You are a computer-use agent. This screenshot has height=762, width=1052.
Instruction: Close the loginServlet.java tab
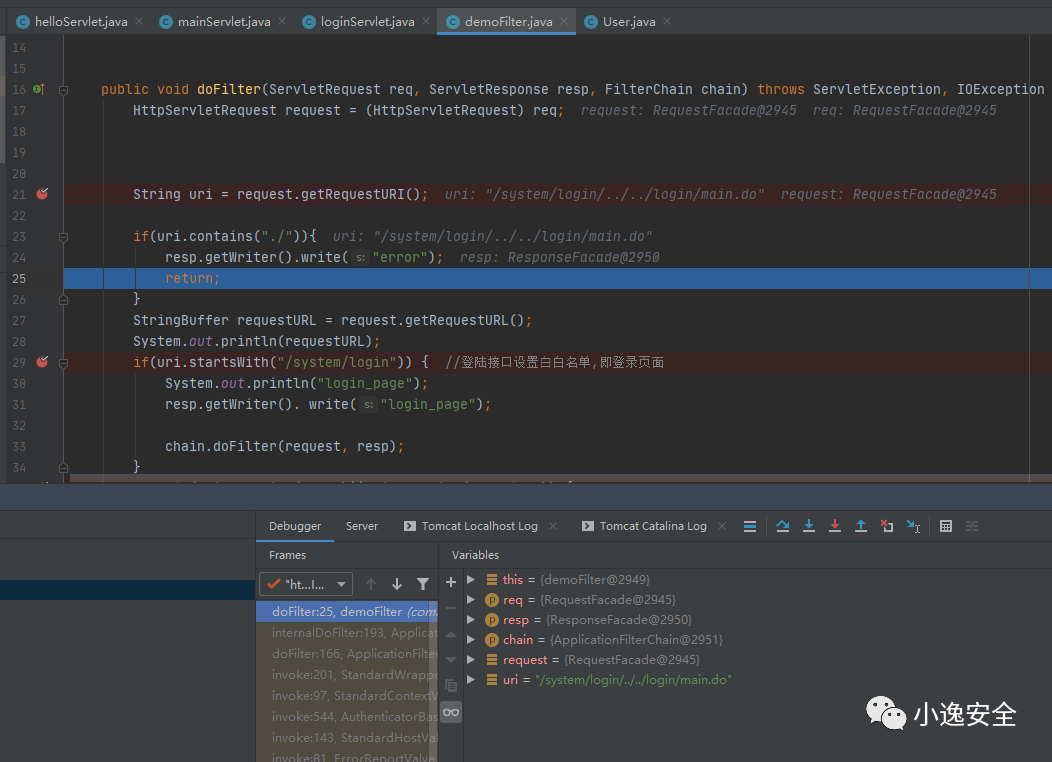click(426, 21)
